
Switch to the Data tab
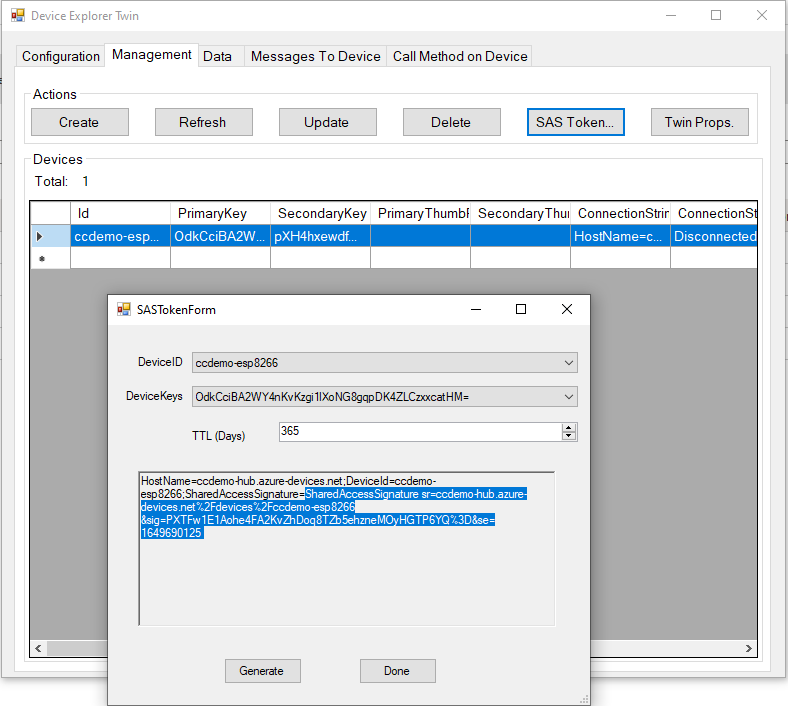coord(217,56)
